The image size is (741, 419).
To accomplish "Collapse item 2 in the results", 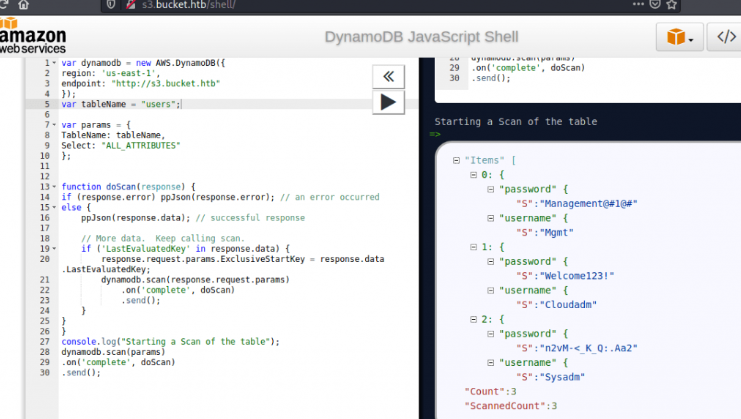I will pyautogui.click(x=473, y=319).
